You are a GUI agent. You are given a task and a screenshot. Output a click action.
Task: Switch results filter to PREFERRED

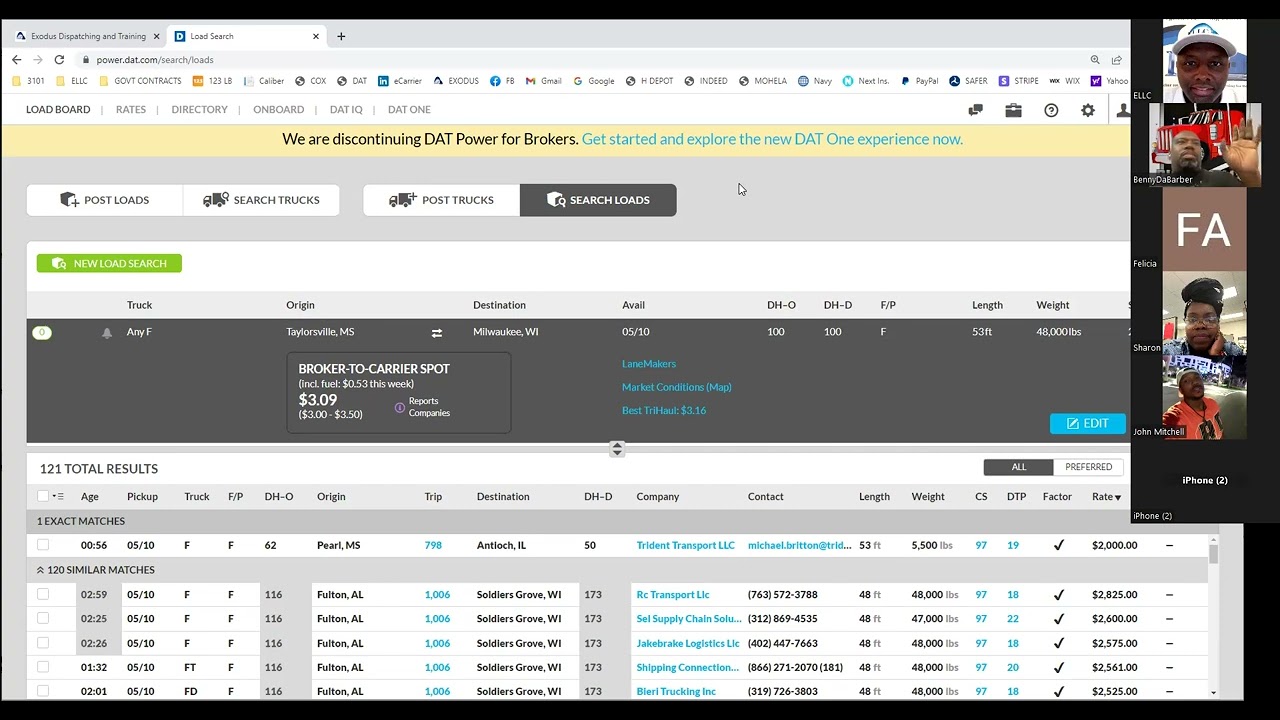[1088, 467]
